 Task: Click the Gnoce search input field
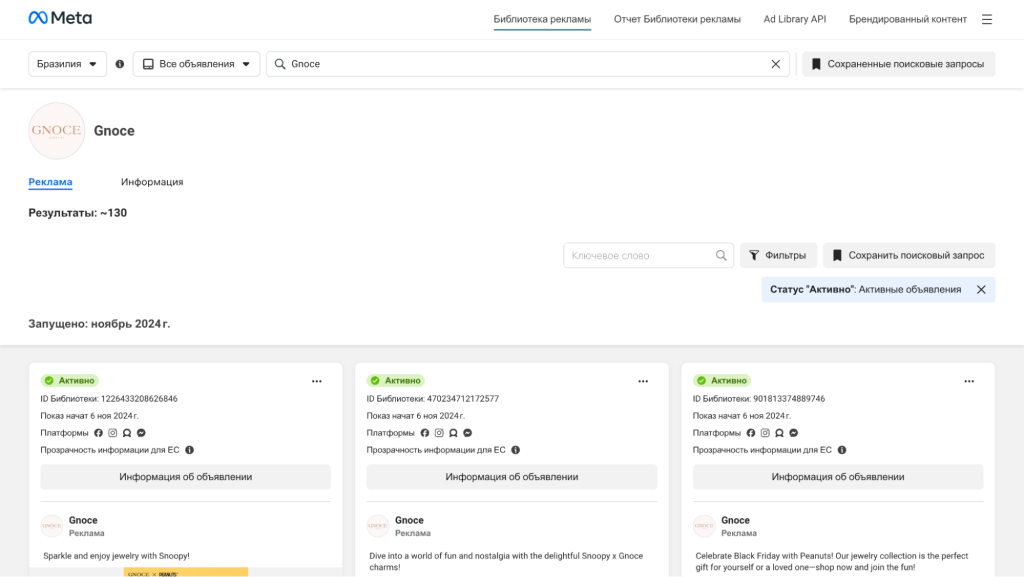pyautogui.click(x=528, y=64)
